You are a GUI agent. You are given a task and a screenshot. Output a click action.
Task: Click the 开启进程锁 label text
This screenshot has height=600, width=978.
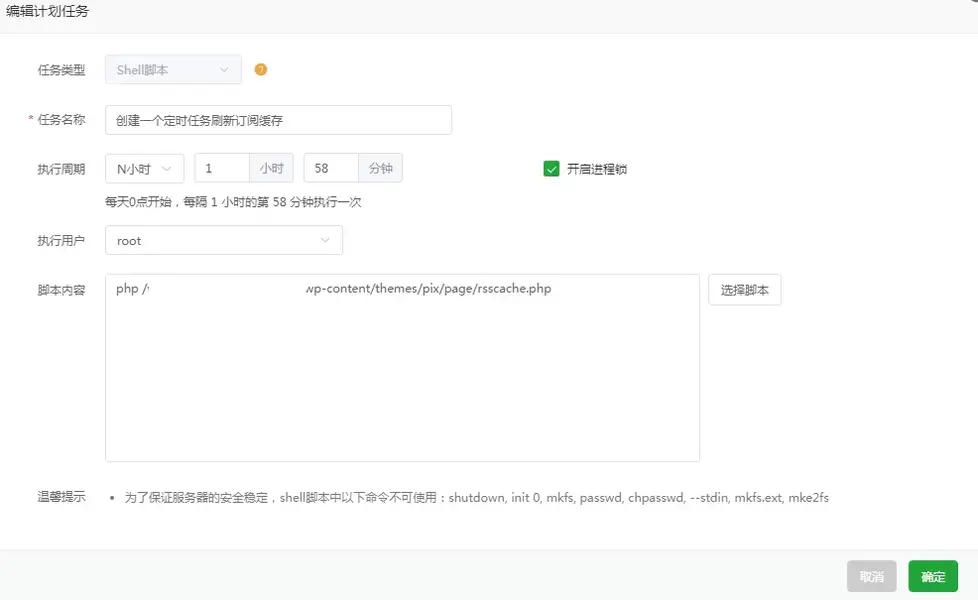point(597,169)
